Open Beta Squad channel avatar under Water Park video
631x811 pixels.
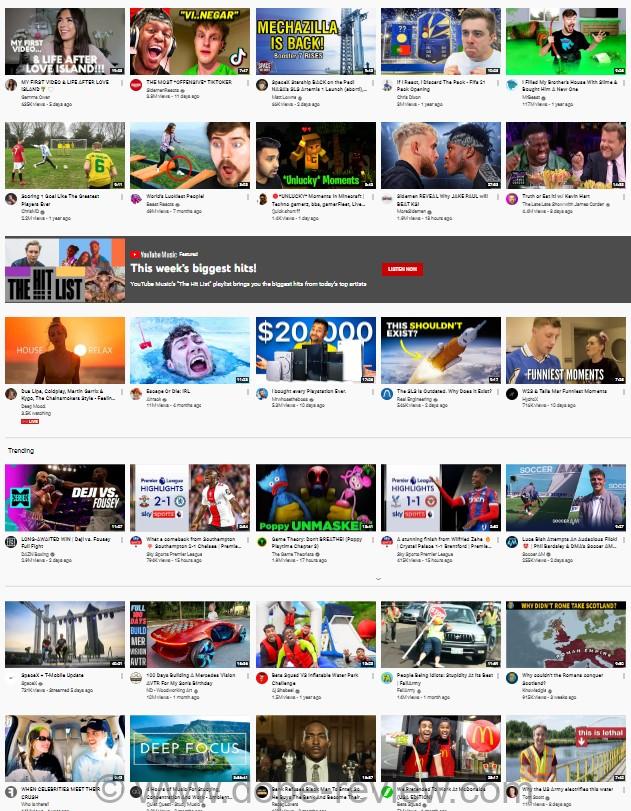261,677
